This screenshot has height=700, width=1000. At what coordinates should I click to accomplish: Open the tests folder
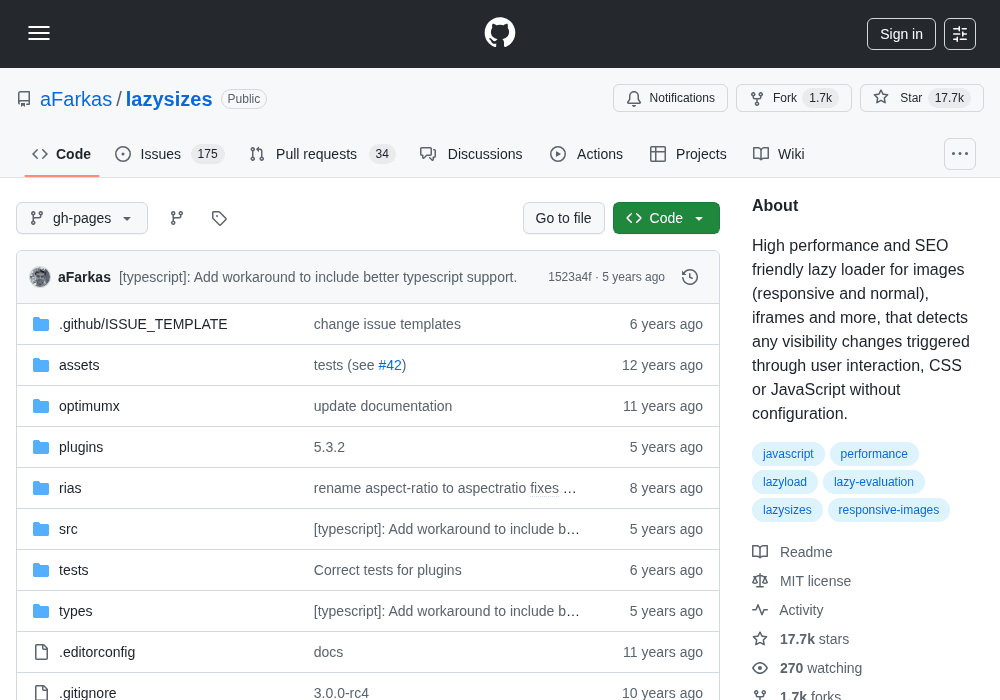tap(73, 570)
